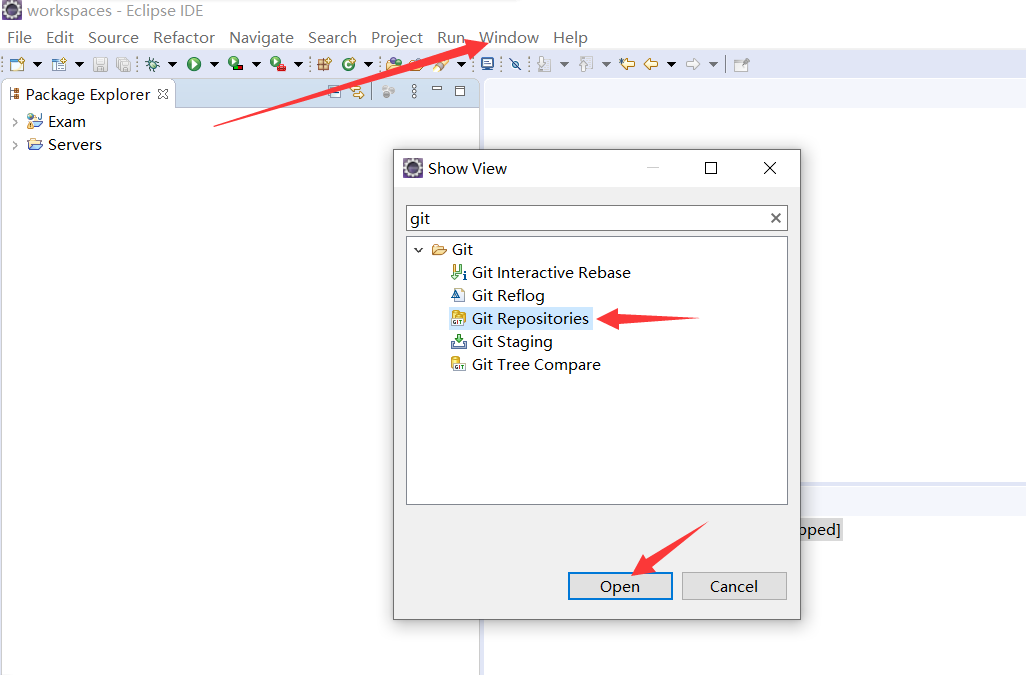1026x675 pixels.
Task: Open the Search flashlight icon
Action: click(438, 63)
